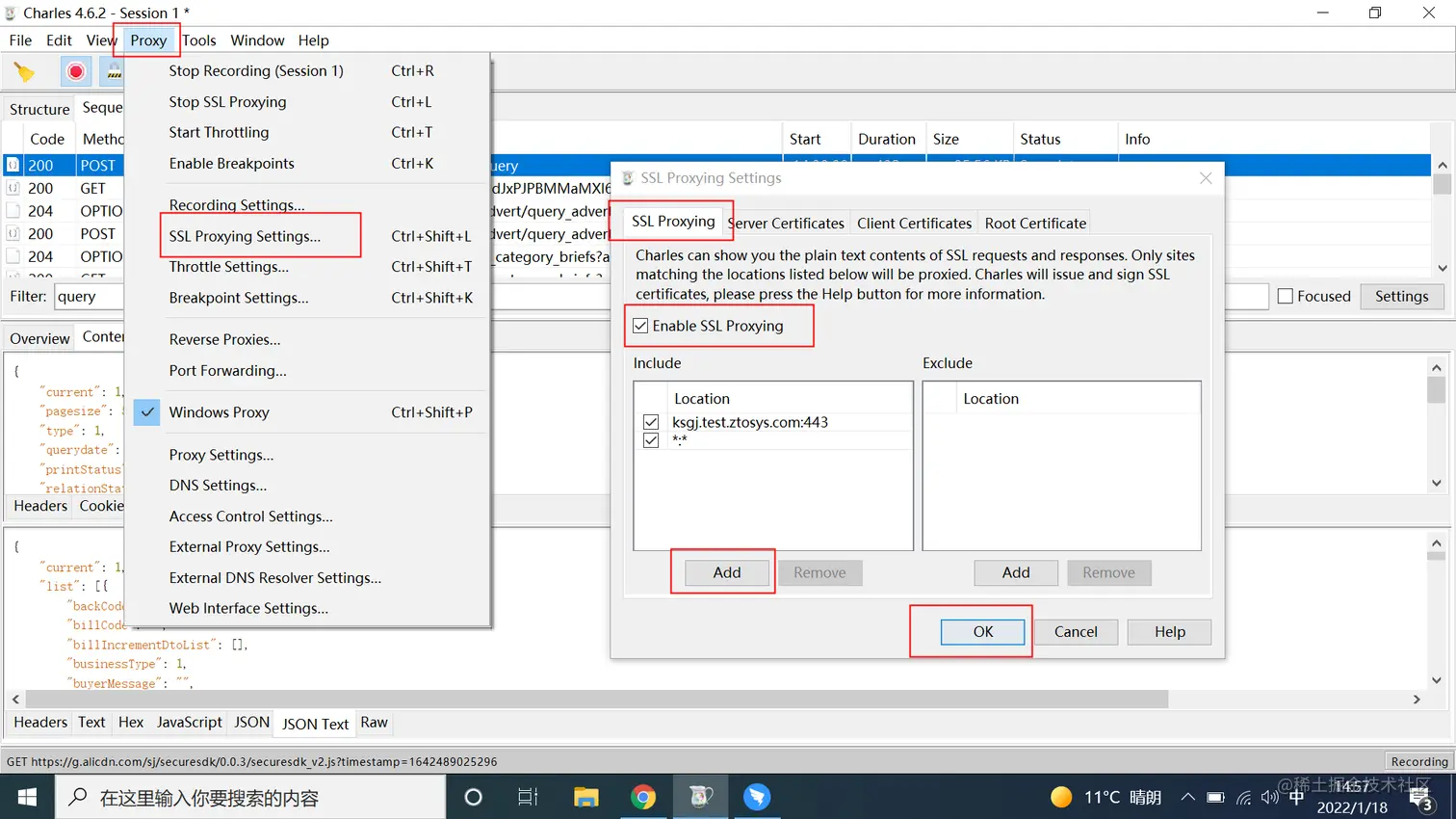Open File Explorer from taskbar

tap(585, 797)
